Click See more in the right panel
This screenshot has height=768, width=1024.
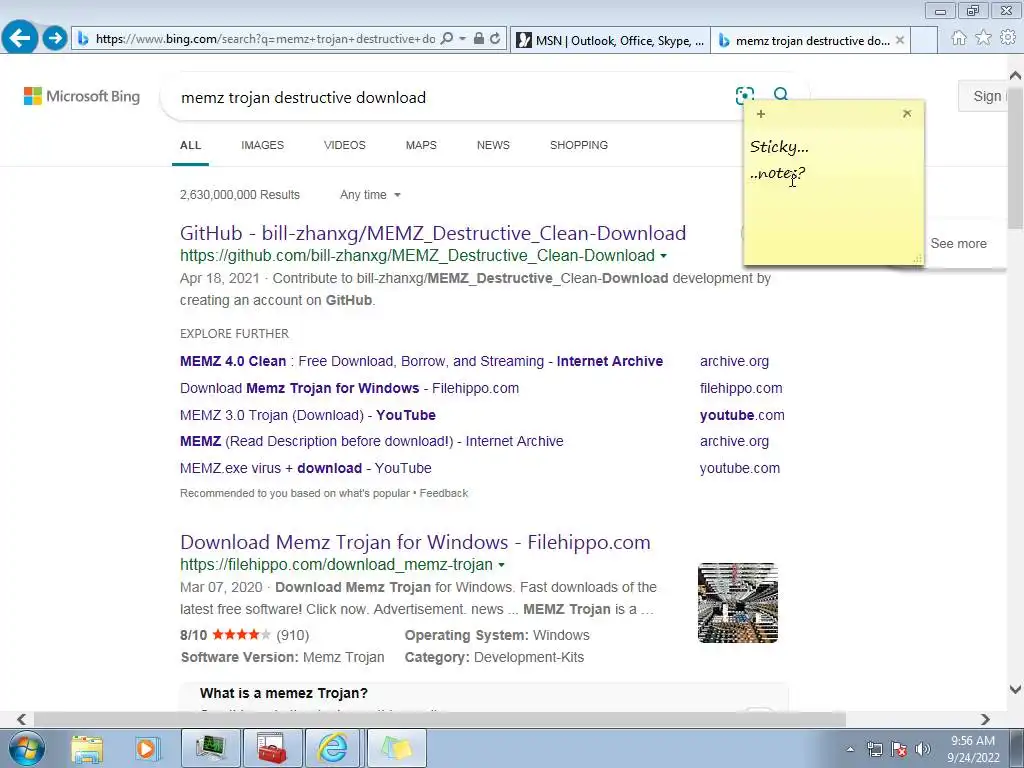[x=958, y=244]
